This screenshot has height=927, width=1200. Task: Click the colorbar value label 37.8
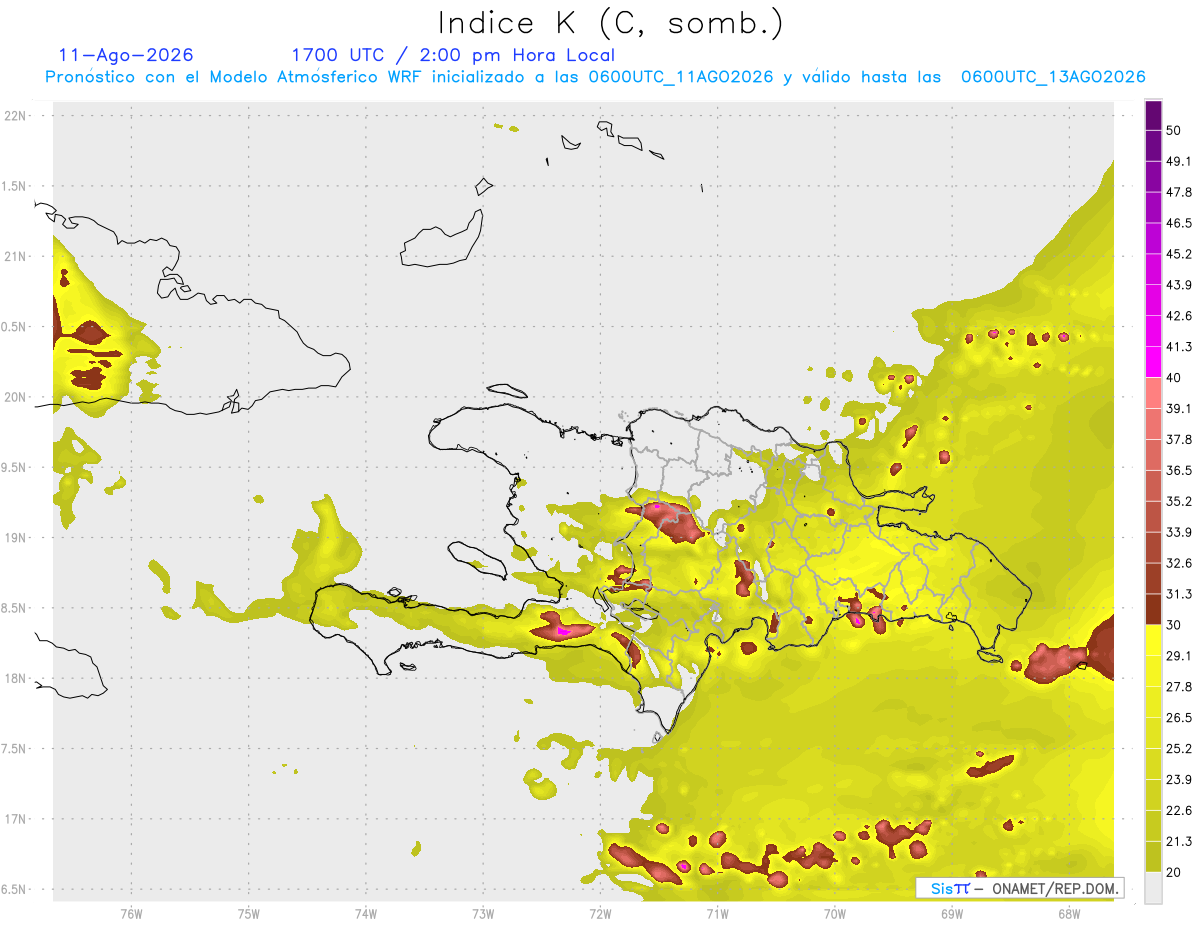pos(1179,439)
